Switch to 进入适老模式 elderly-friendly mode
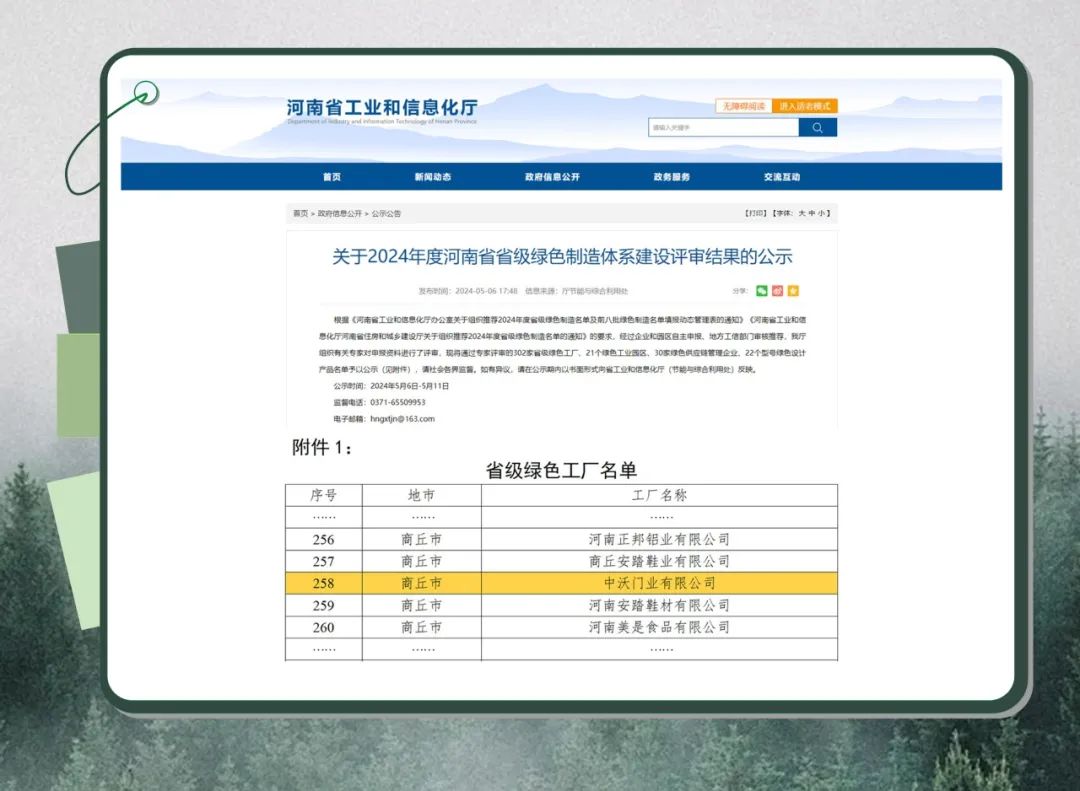This screenshot has width=1080, height=791. coord(804,106)
